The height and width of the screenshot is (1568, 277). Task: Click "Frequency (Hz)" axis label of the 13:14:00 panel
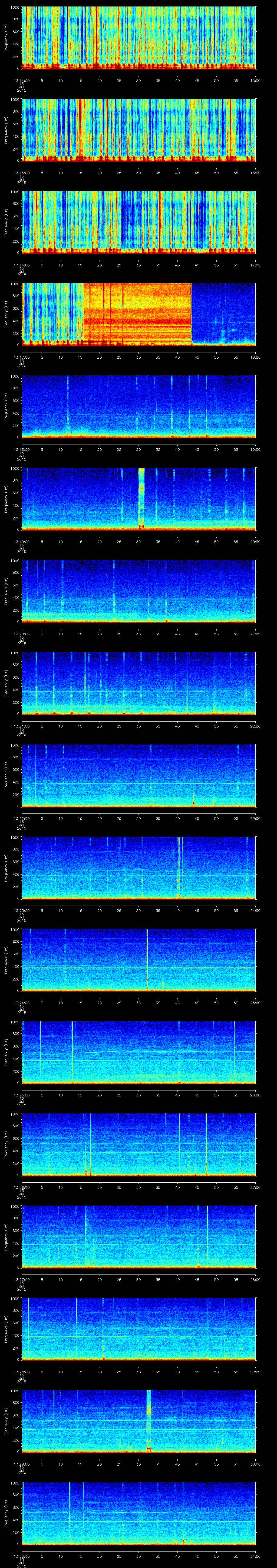coord(6,38)
